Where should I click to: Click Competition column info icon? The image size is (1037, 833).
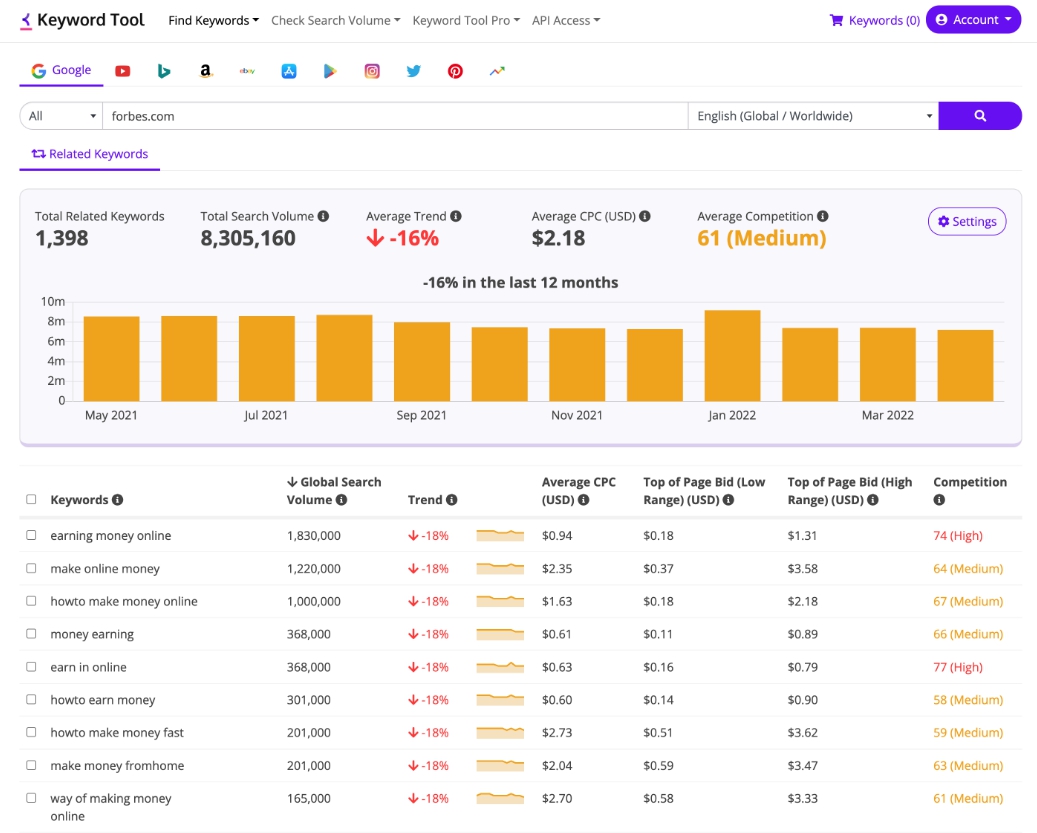(x=939, y=500)
